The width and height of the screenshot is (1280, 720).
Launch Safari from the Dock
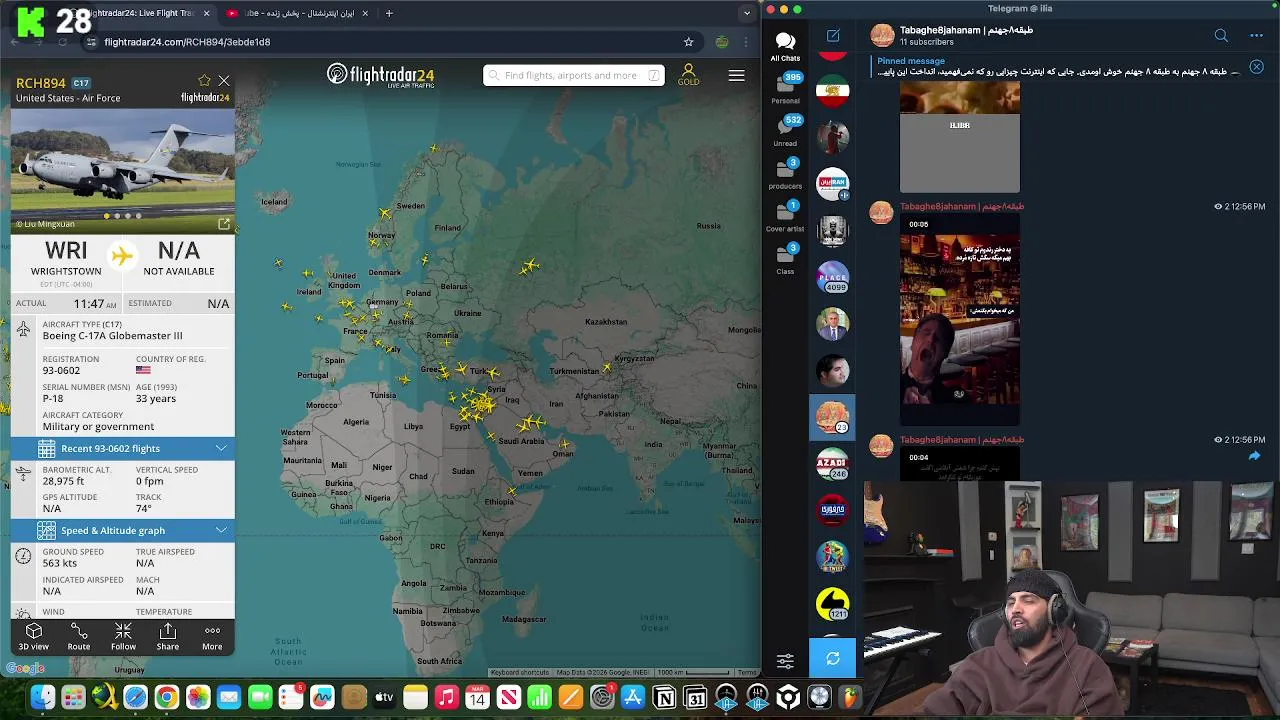point(135,698)
